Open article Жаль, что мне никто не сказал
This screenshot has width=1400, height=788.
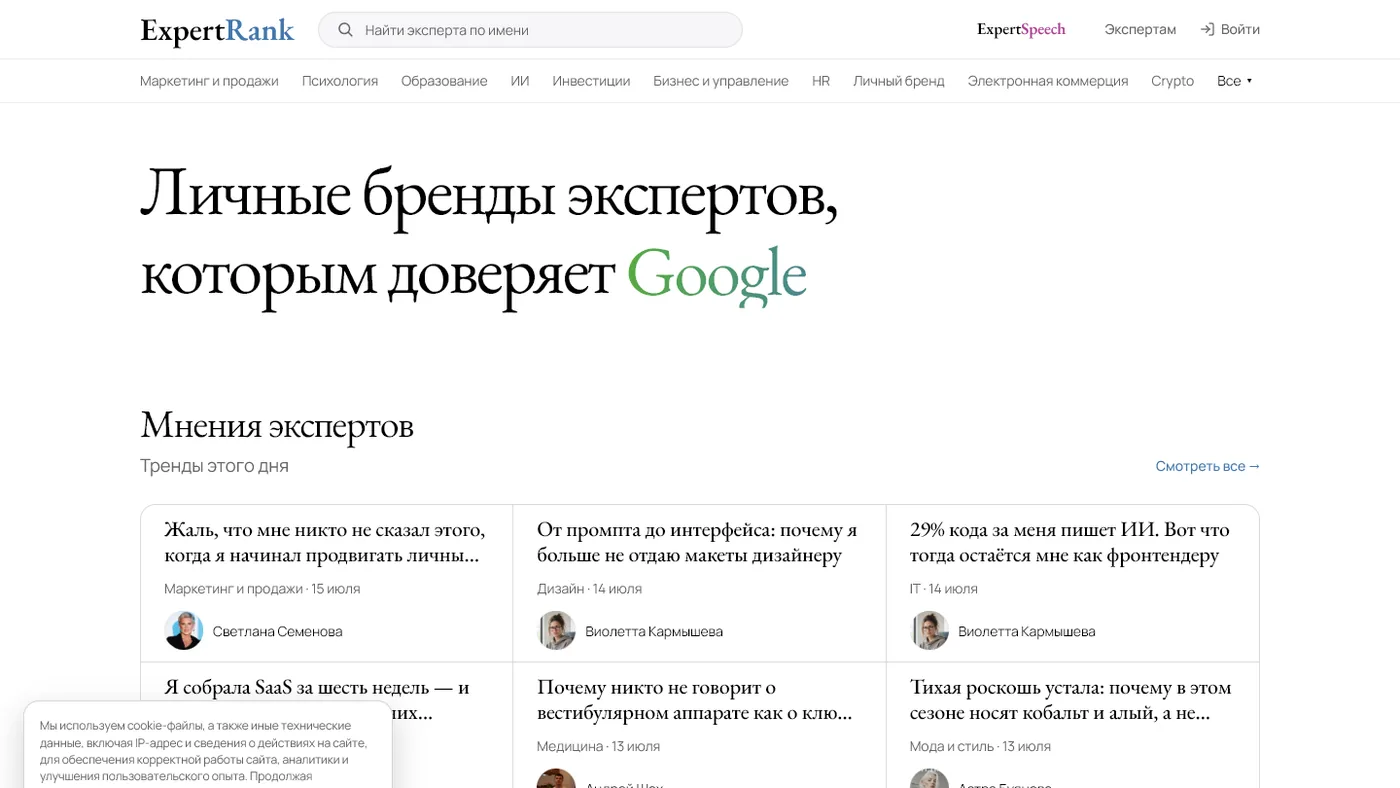[325, 542]
